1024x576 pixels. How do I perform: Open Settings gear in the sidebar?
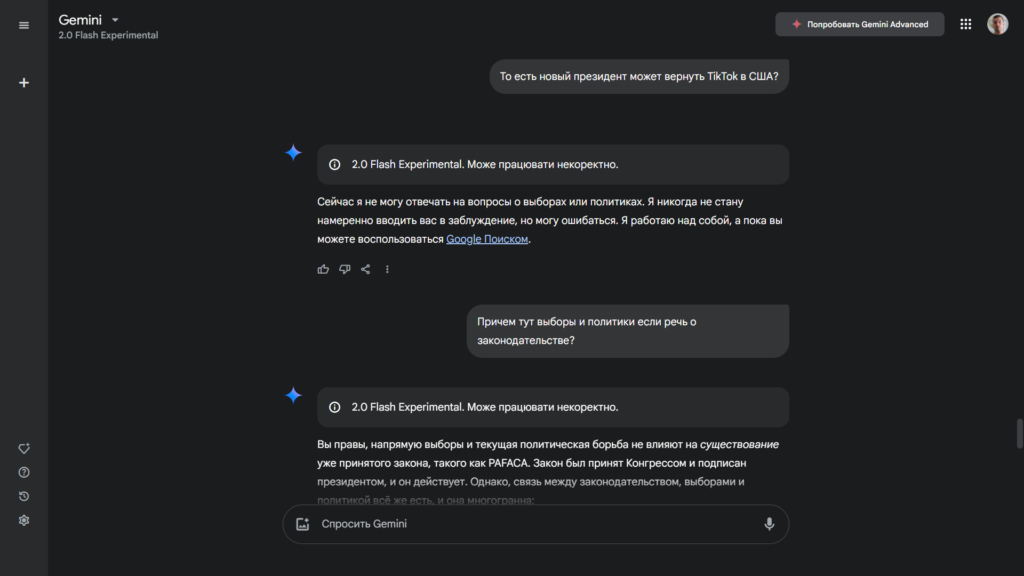24,520
